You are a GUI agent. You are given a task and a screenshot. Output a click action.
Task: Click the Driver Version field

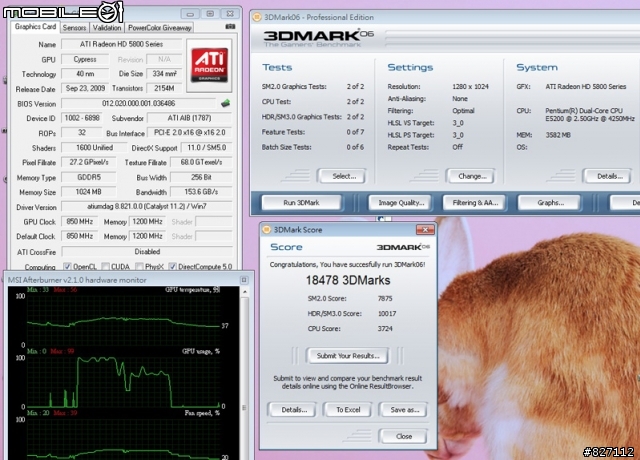[147, 207]
